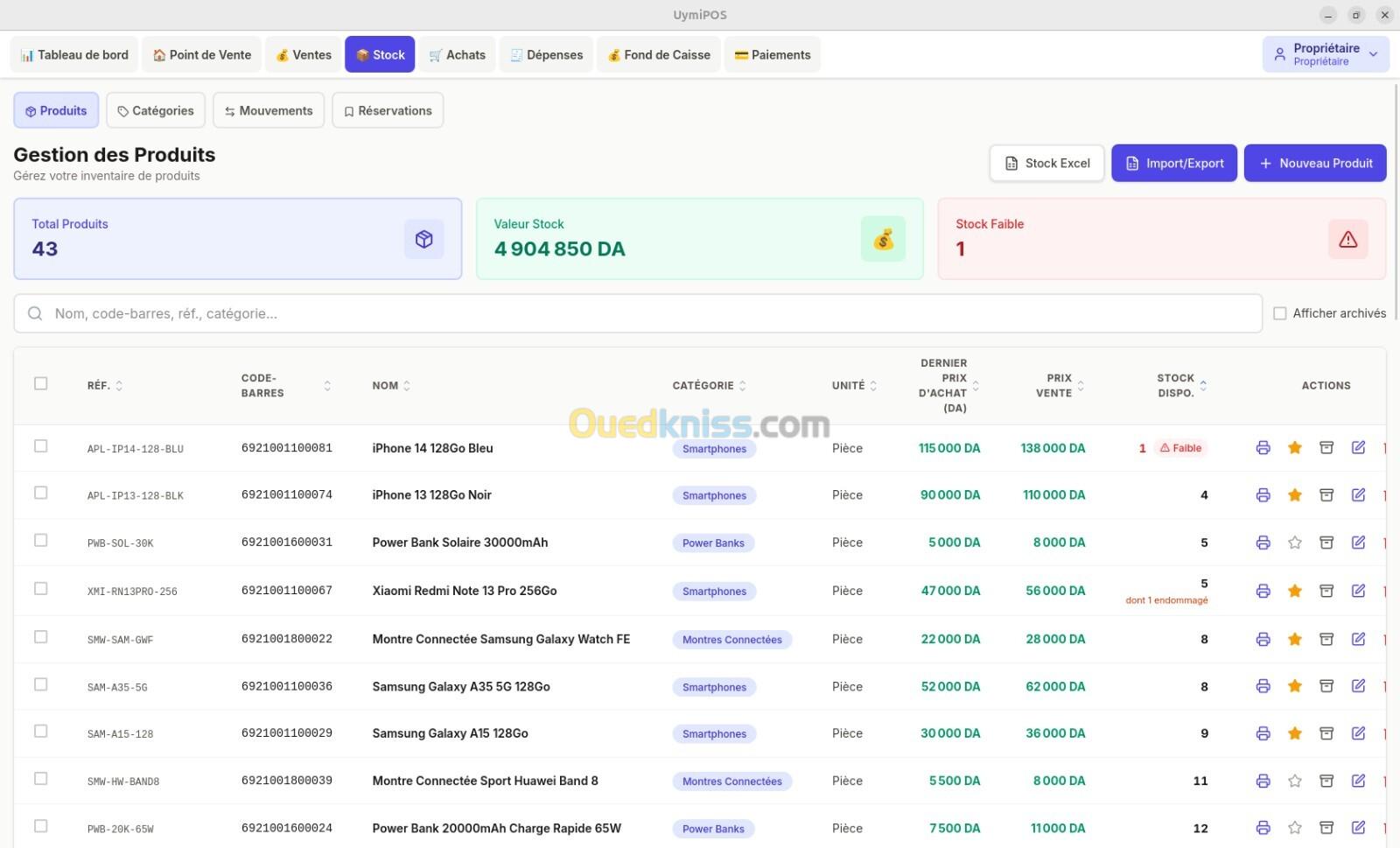Image resolution: width=1400 pixels, height=848 pixels.
Task: Favorite Power Bank Solaire 30000mAh with star
Action: click(x=1295, y=543)
